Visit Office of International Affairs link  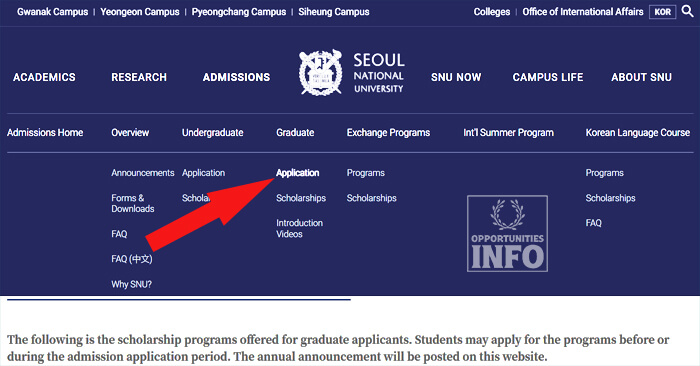point(583,12)
